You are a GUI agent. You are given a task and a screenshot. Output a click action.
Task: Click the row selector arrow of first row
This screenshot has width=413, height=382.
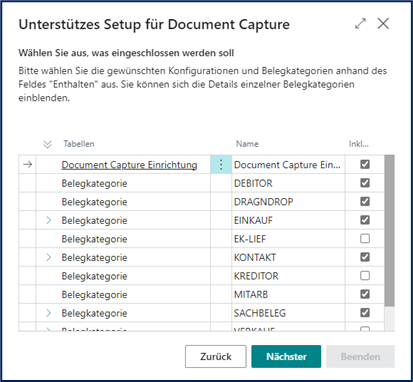click(x=28, y=164)
